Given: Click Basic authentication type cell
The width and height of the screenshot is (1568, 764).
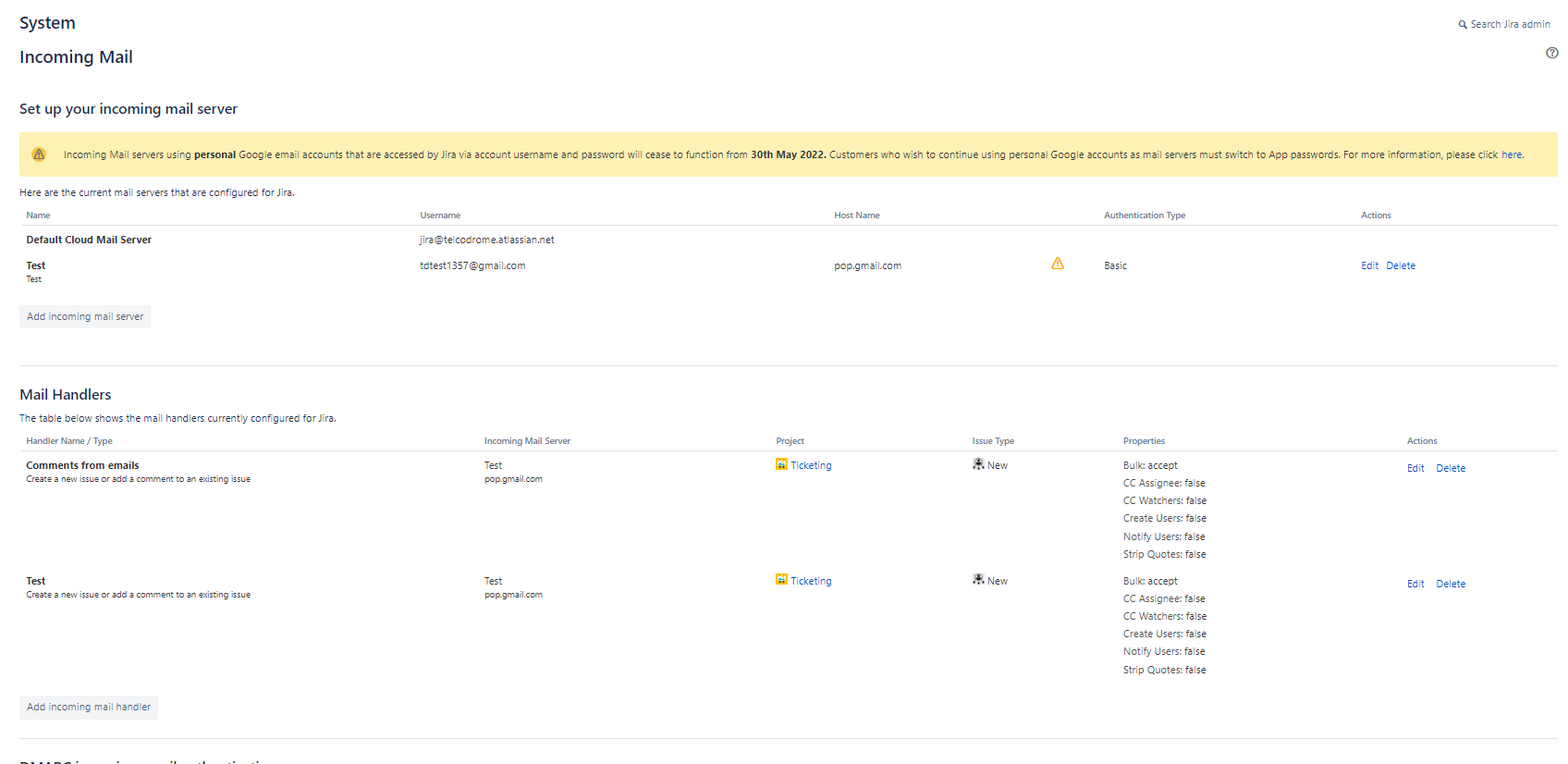Looking at the screenshot, I should pyautogui.click(x=1115, y=265).
